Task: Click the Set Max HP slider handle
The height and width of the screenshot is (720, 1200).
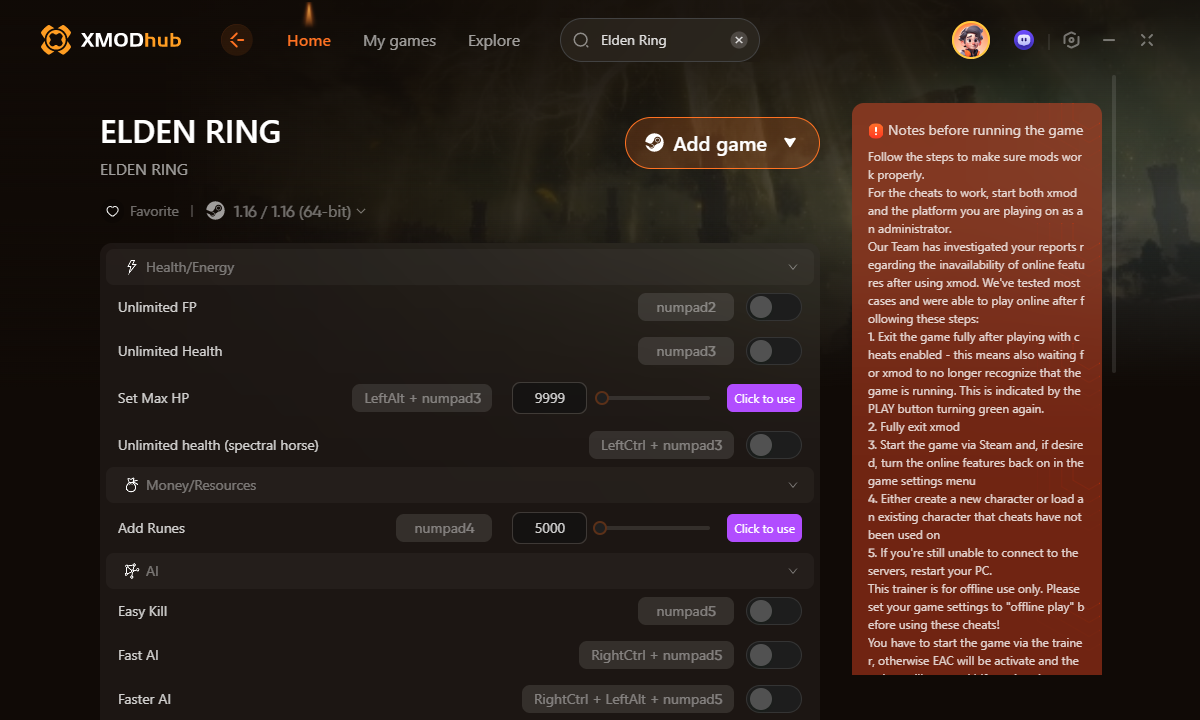Action: 602,398
